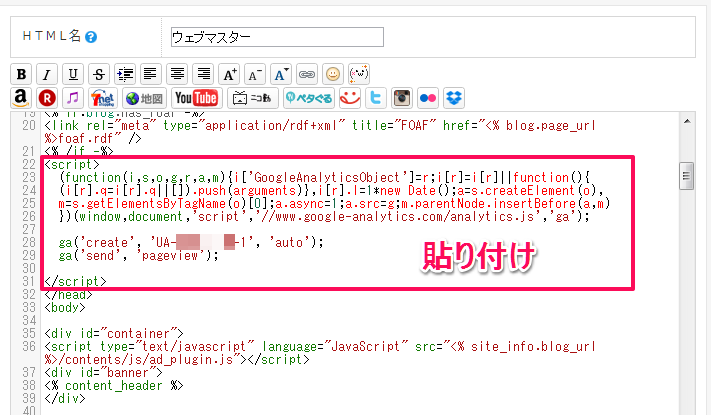Open the kaomoji face picker

(x=359, y=73)
